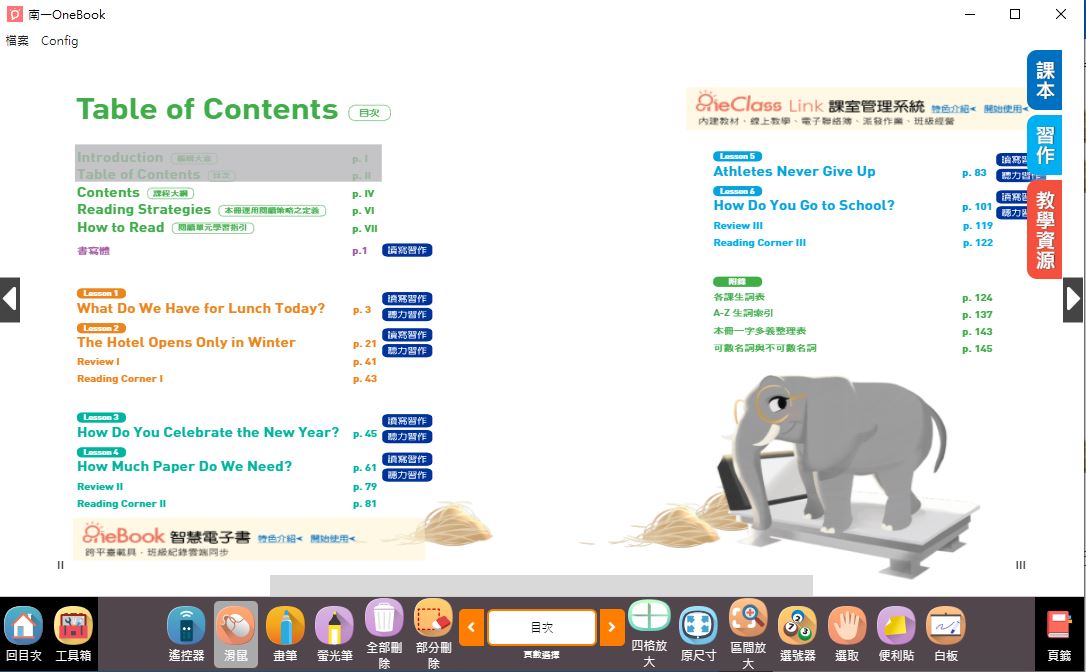Click OneBook 特色介紹 link
The height and width of the screenshot is (672, 1086).
[280, 538]
